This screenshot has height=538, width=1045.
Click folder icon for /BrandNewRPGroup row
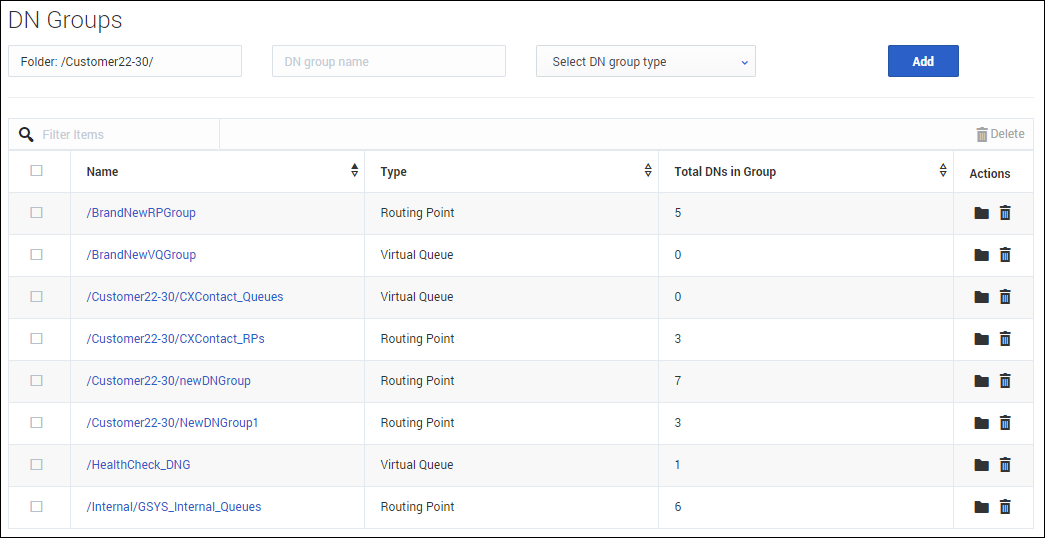981,213
